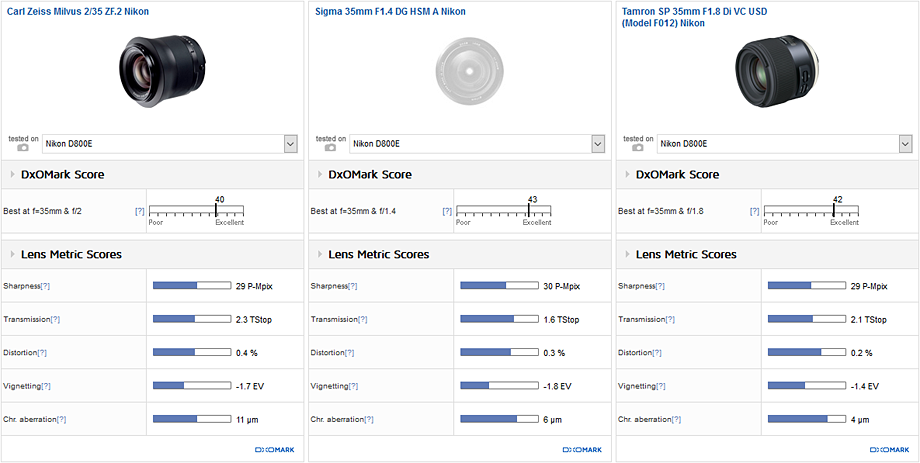Click DxOMark logo in Tamron panel footer
Viewport: 920px width, 463px height.
[x=889, y=450]
